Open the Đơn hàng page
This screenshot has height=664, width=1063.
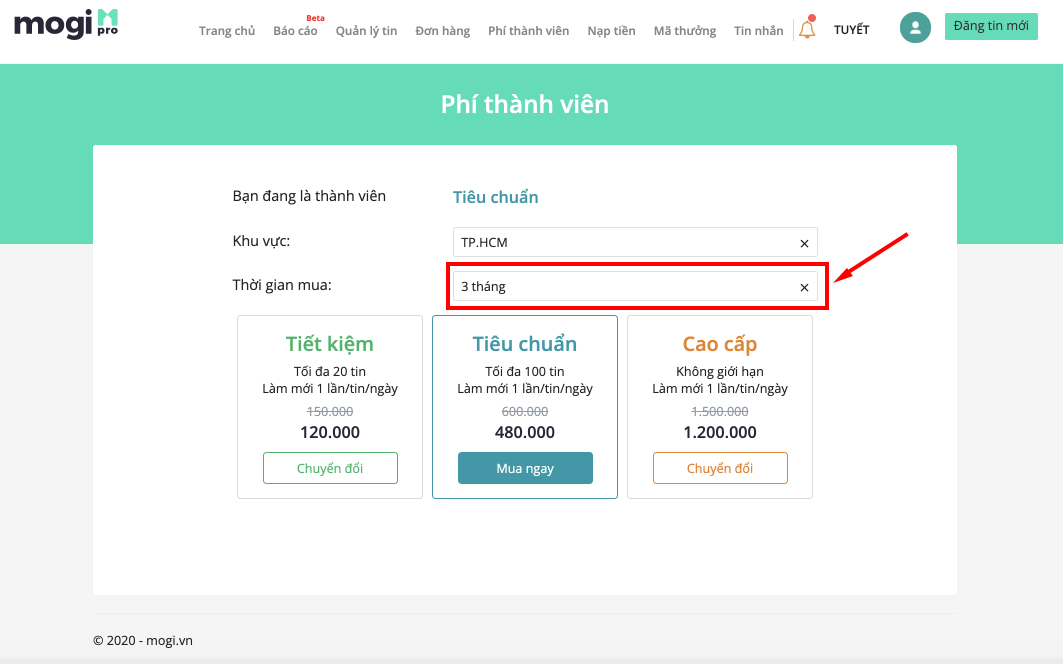point(443,31)
